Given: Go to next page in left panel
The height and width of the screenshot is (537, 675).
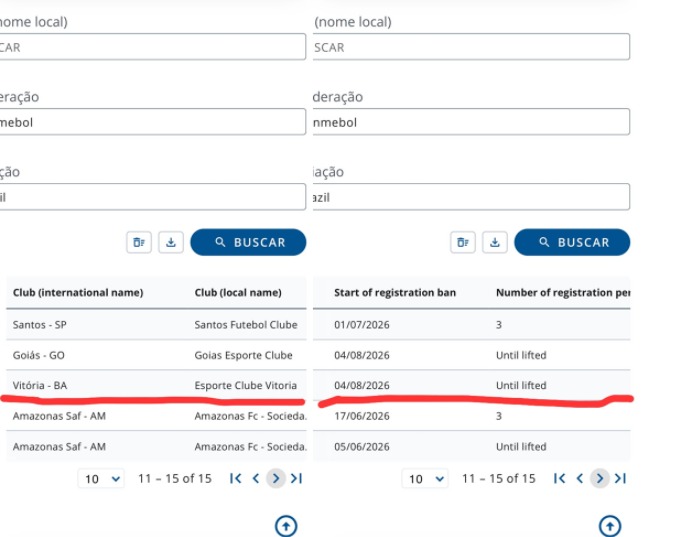Looking at the screenshot, I should [276, 478].
